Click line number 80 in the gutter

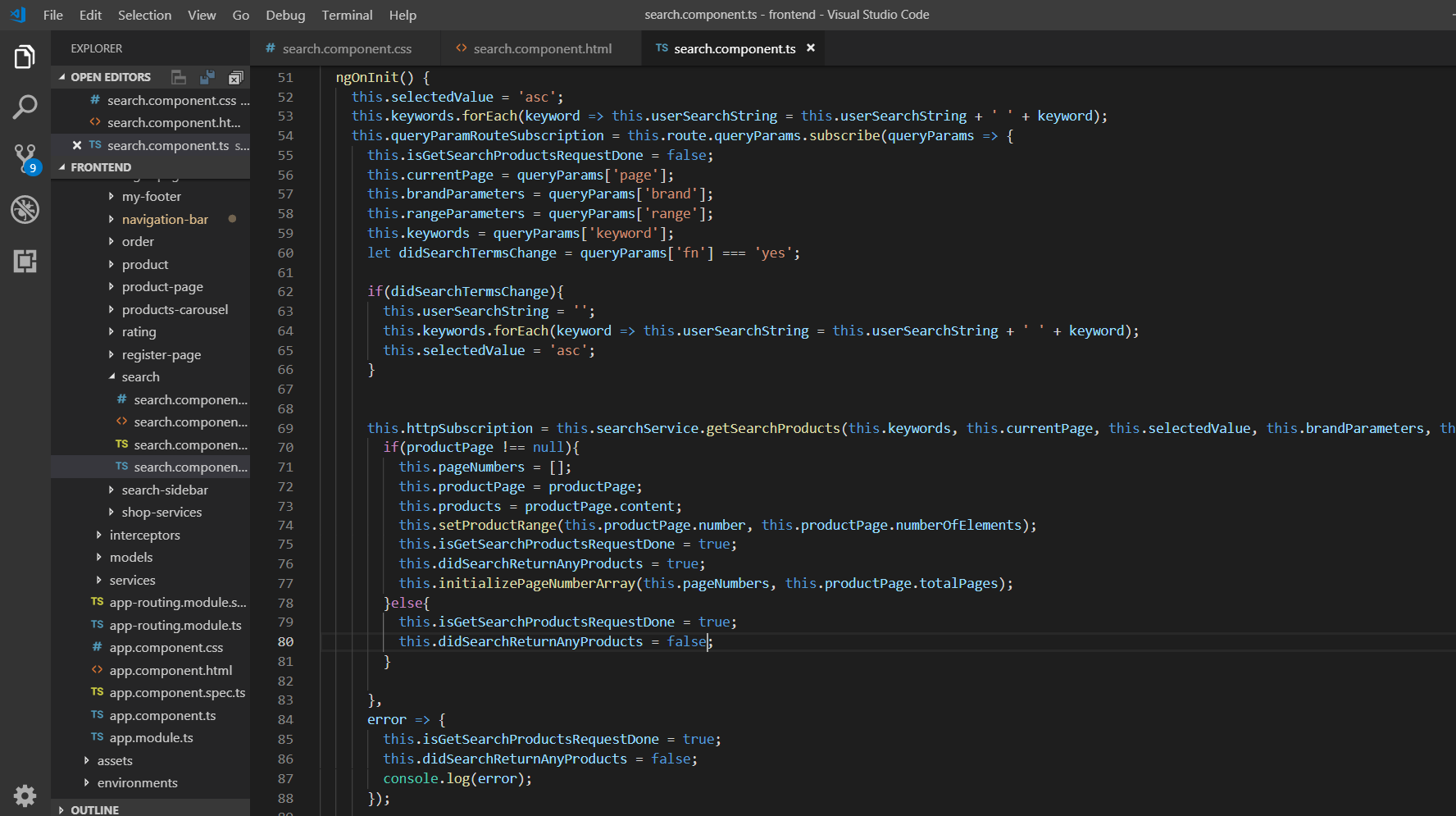[x=285, y=641]
